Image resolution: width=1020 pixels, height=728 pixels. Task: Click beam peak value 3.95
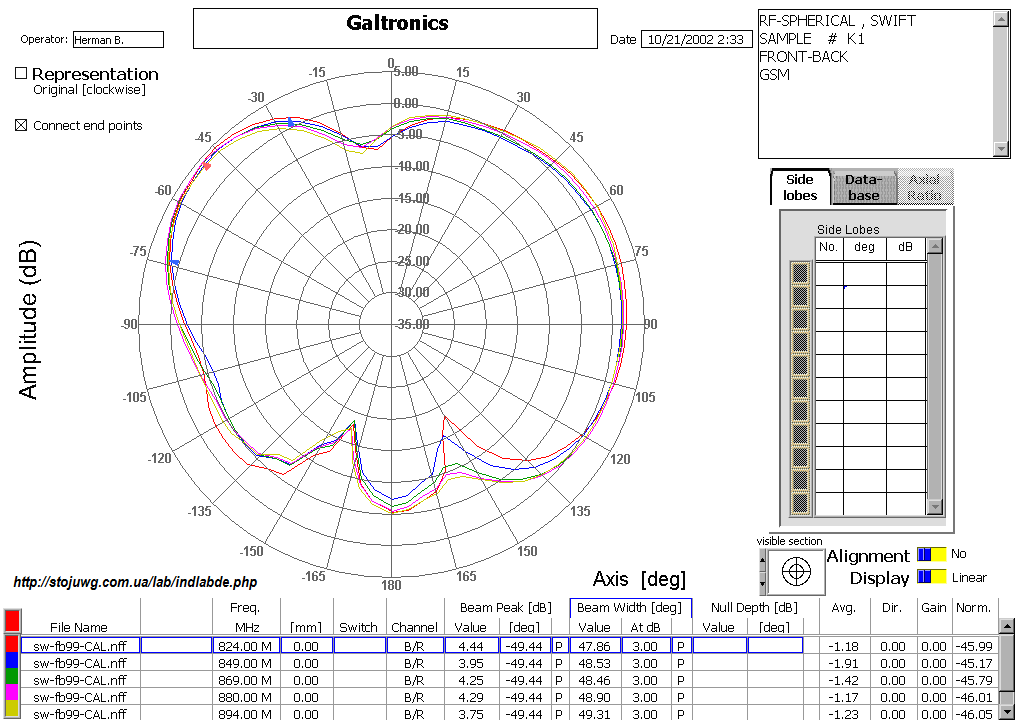click(471, 663)
